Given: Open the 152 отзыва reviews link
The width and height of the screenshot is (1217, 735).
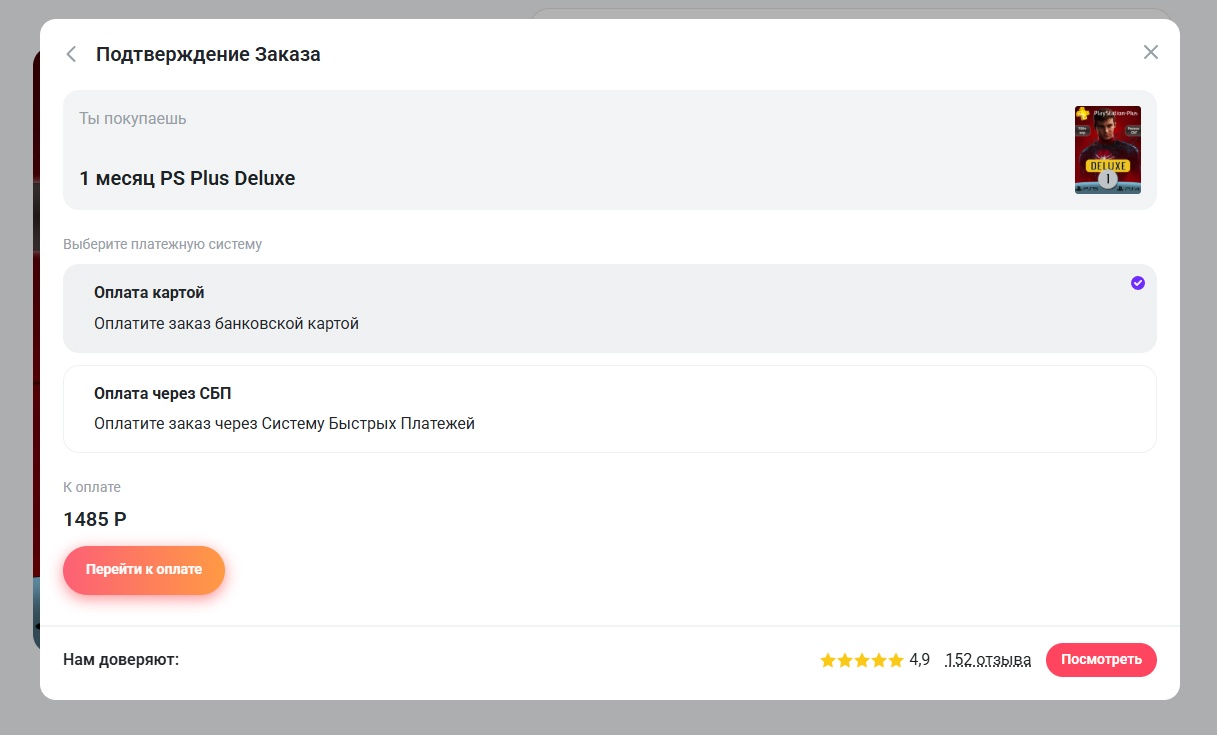Looking at the screenshot, I should coord(987,660).
